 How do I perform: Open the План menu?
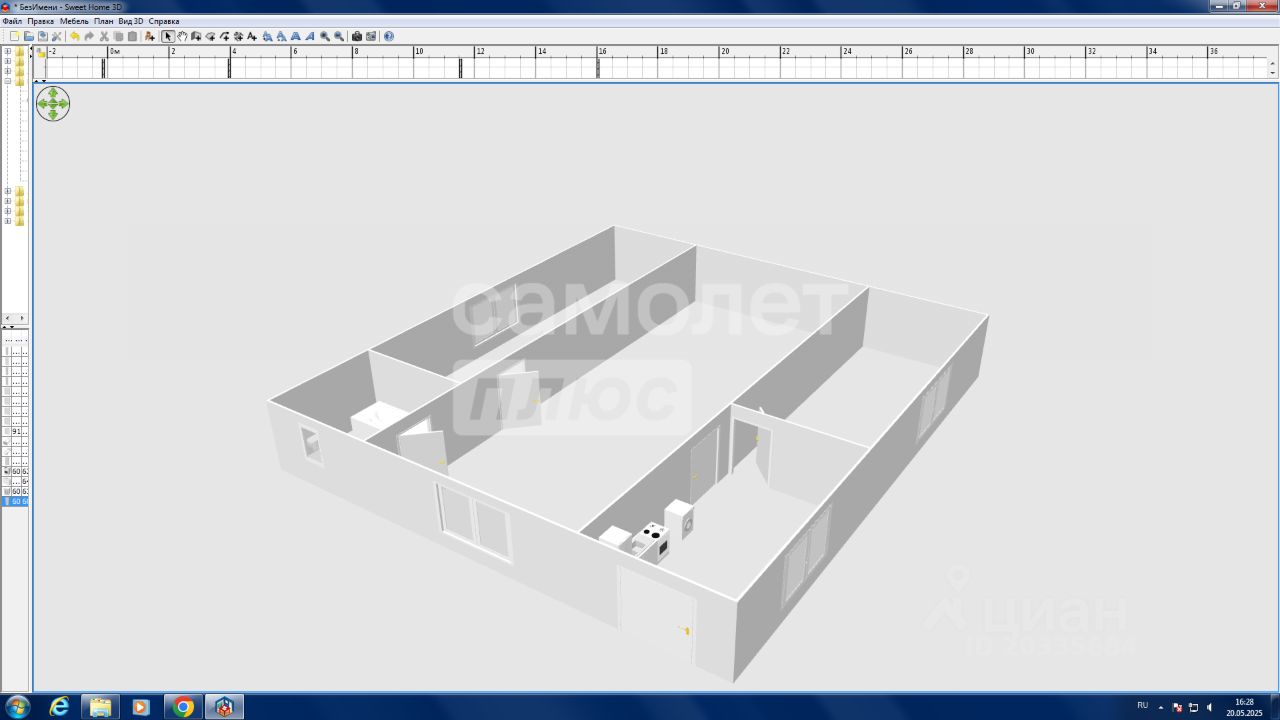pyautogui.click(x=104, y=21)
